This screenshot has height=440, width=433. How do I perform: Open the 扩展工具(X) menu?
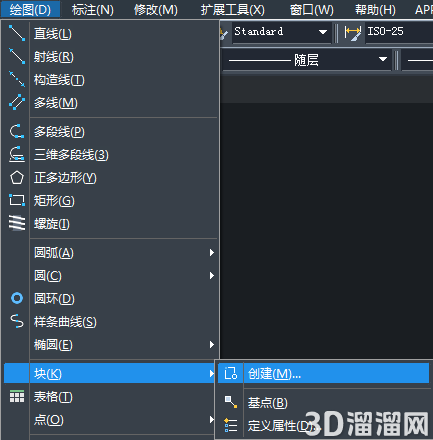pyautogui.click(x=233, y=10)
